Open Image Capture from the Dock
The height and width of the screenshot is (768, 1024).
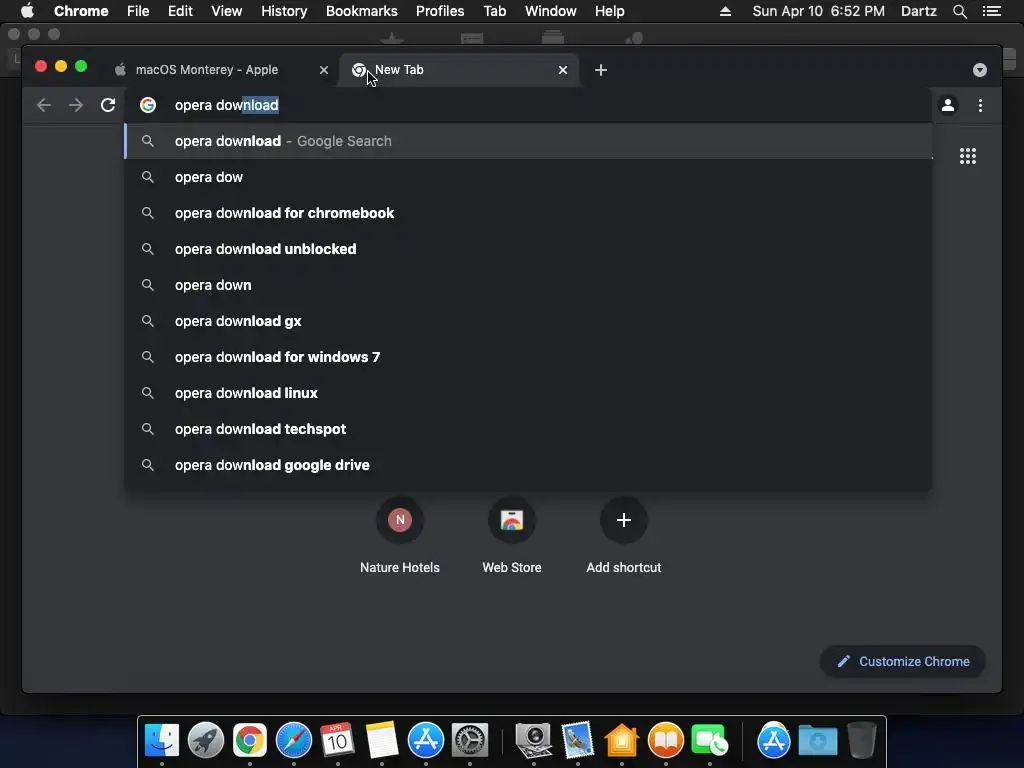pyautogui.click(x=534, y=741)
